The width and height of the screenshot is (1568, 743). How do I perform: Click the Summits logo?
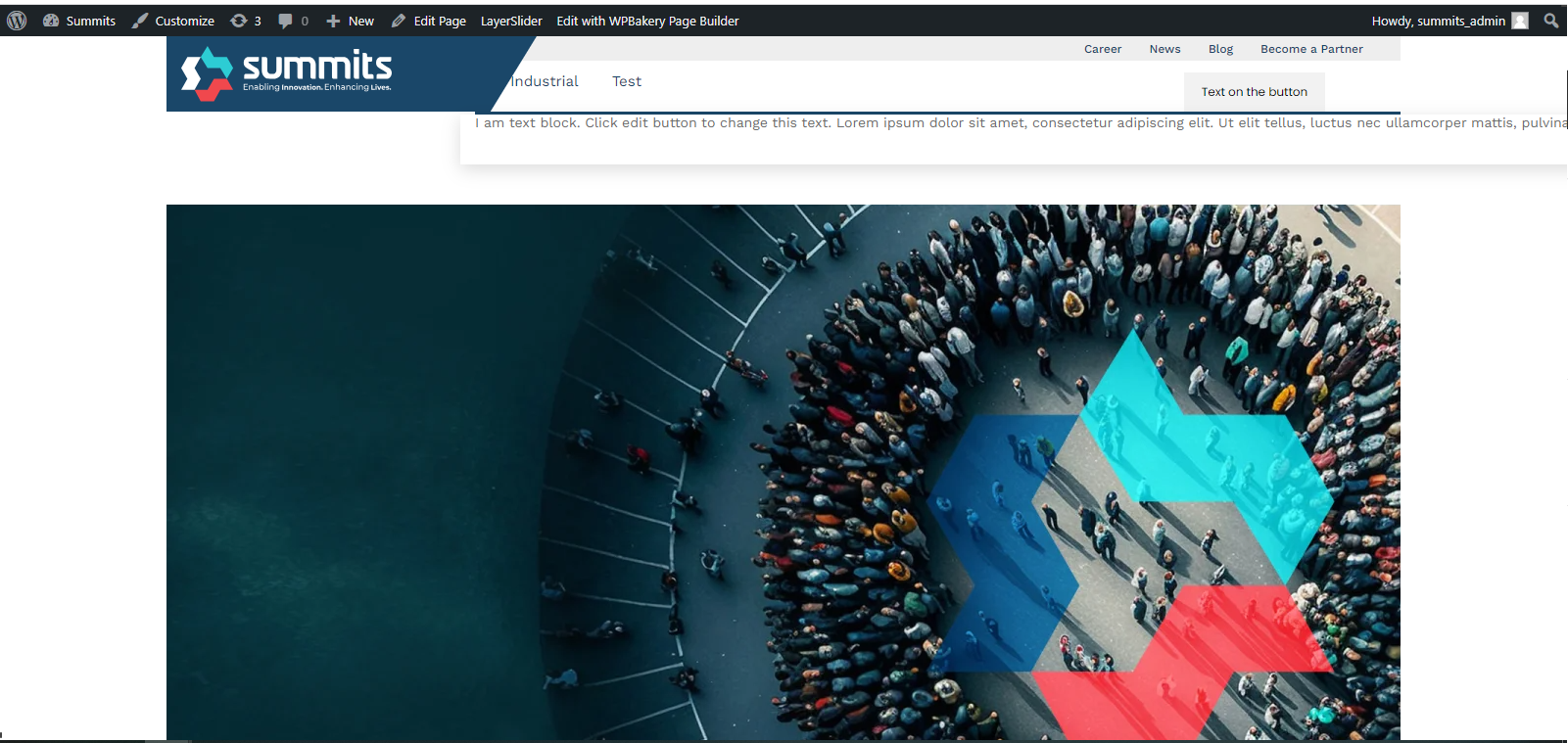tap(287, 73)
